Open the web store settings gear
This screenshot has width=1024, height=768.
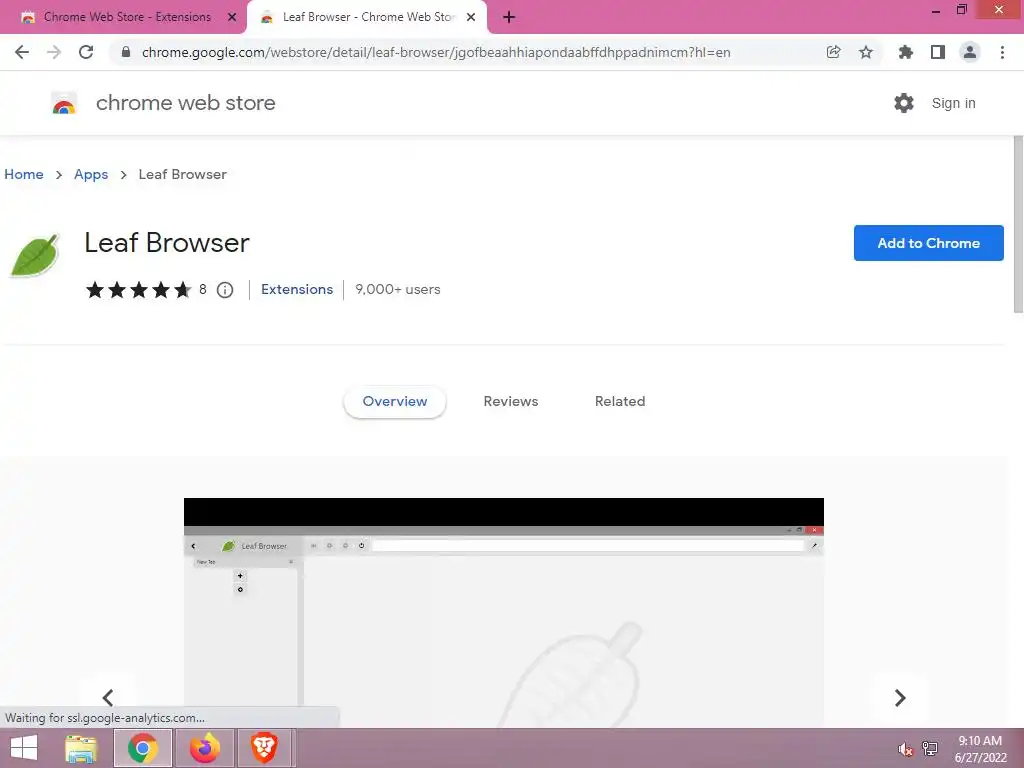click(x=904, y=103)
